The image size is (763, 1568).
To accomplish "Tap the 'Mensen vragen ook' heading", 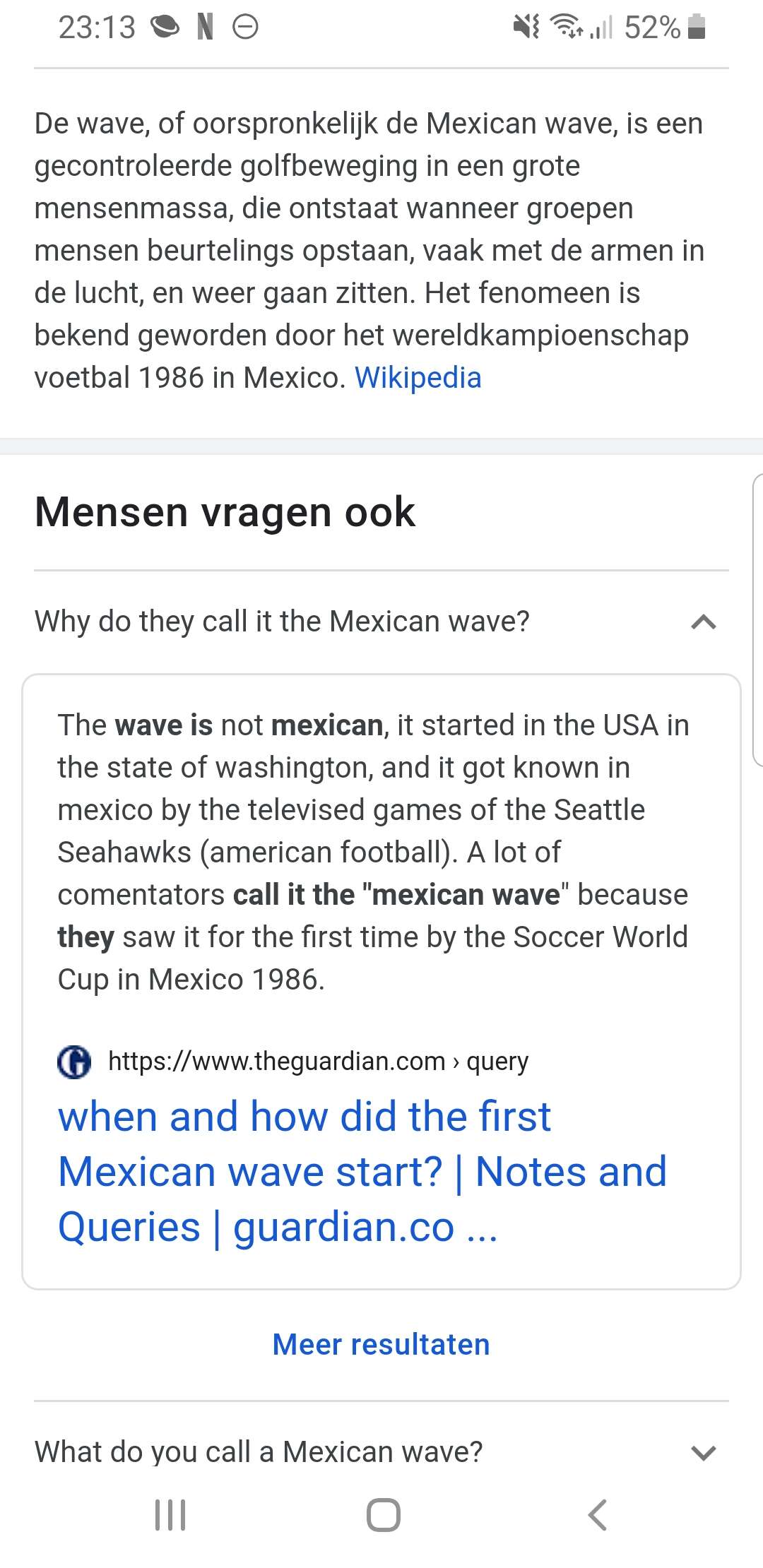I will 225,512.
